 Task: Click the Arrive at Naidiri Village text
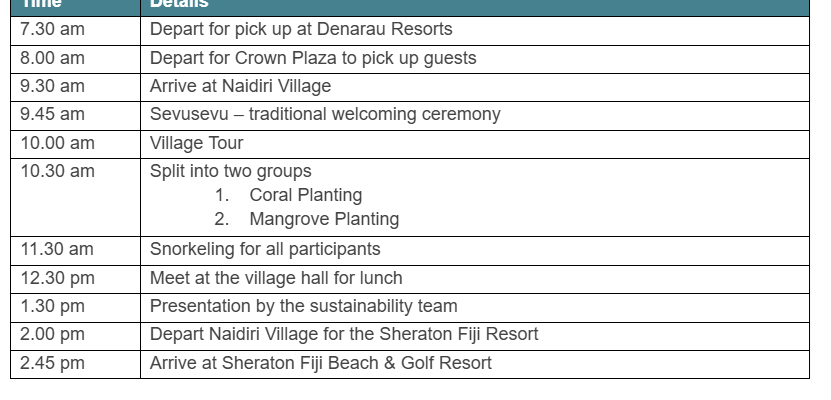coord(240,86)
